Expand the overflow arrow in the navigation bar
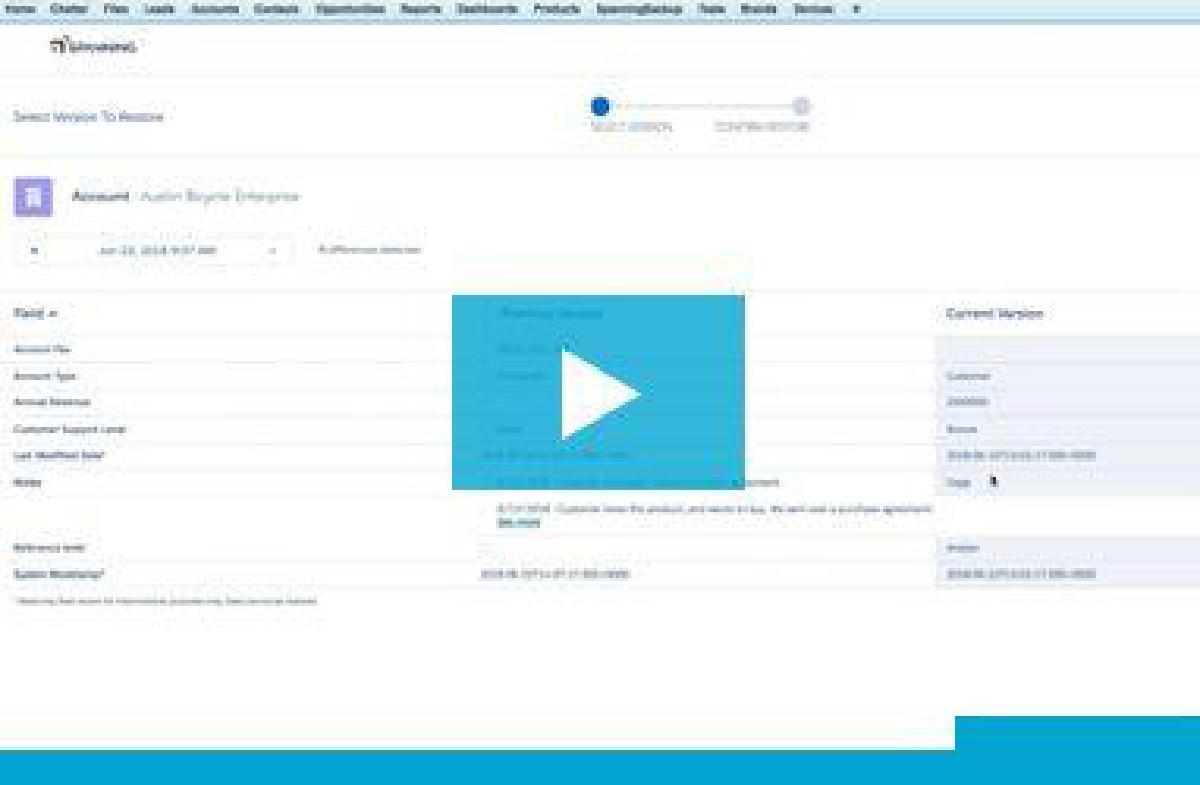 857,9
